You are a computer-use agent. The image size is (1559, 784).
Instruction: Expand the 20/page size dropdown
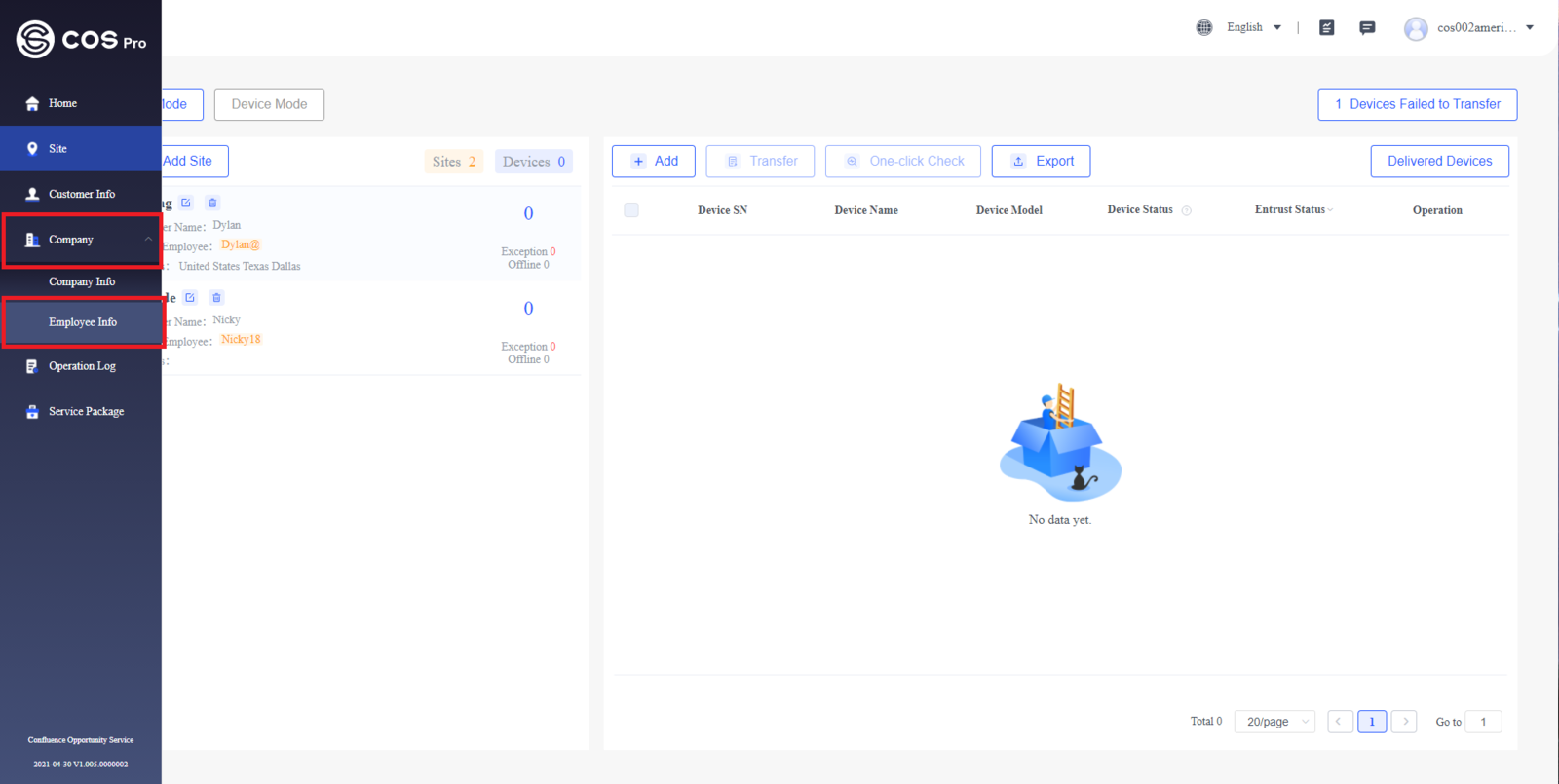click(x=1274, y=722)
